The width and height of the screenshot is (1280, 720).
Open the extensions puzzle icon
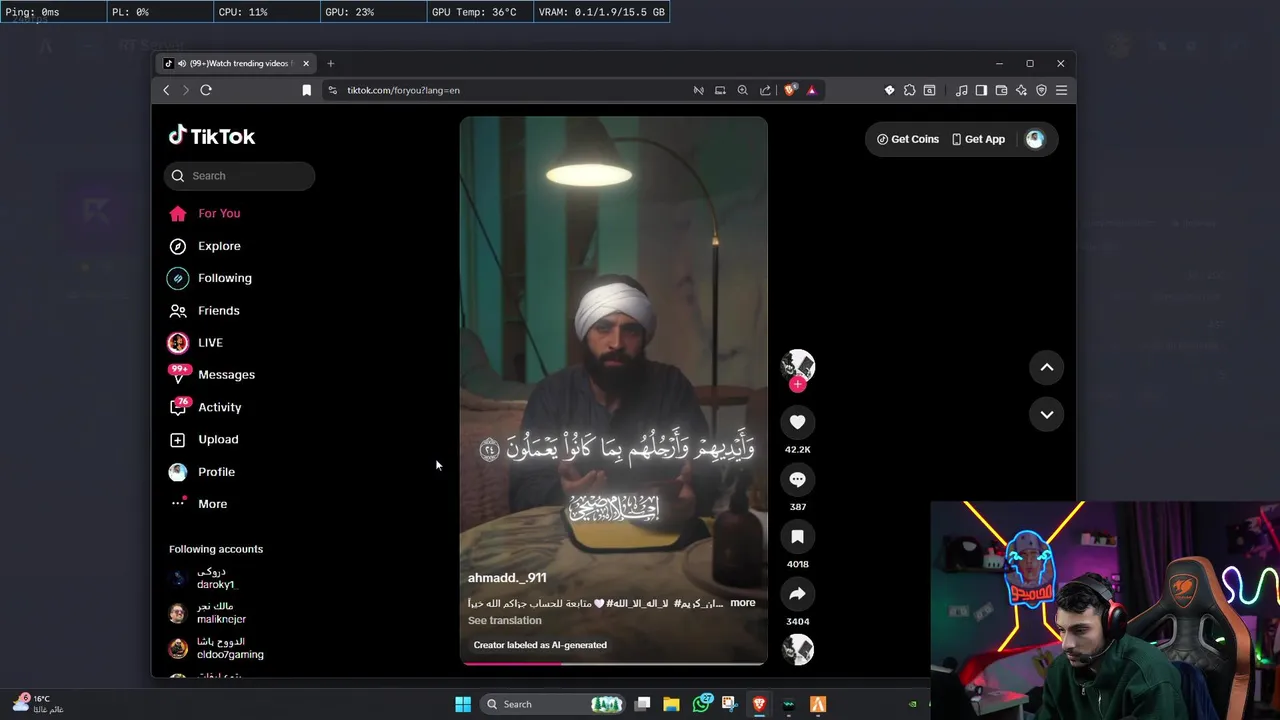tap(909, 90)
